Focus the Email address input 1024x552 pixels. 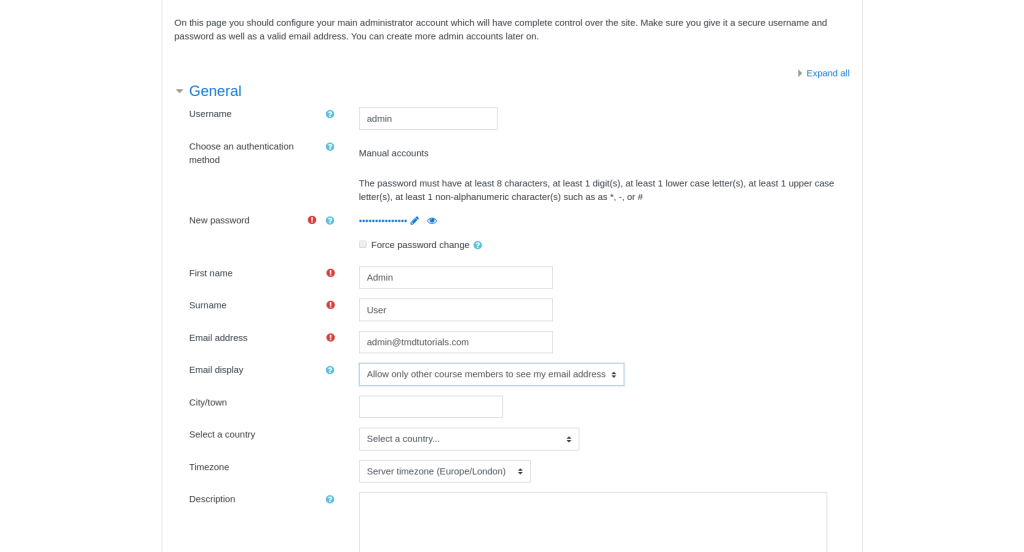point(455,342)
